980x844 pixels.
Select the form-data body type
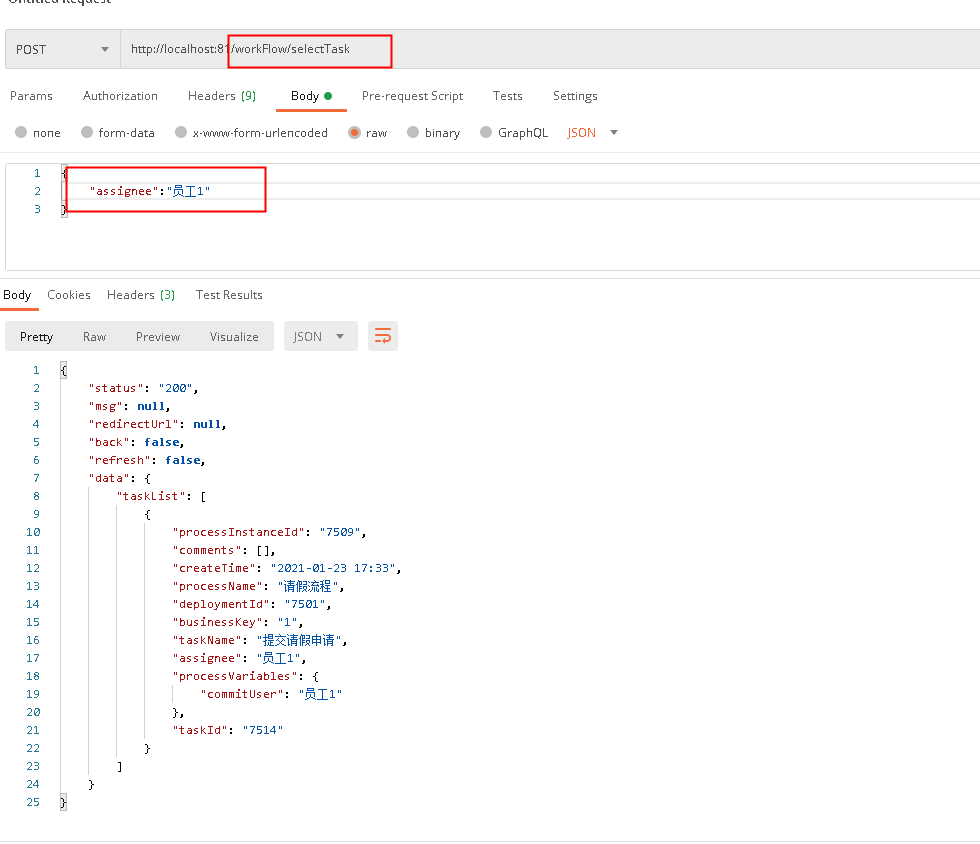point(118,133)
